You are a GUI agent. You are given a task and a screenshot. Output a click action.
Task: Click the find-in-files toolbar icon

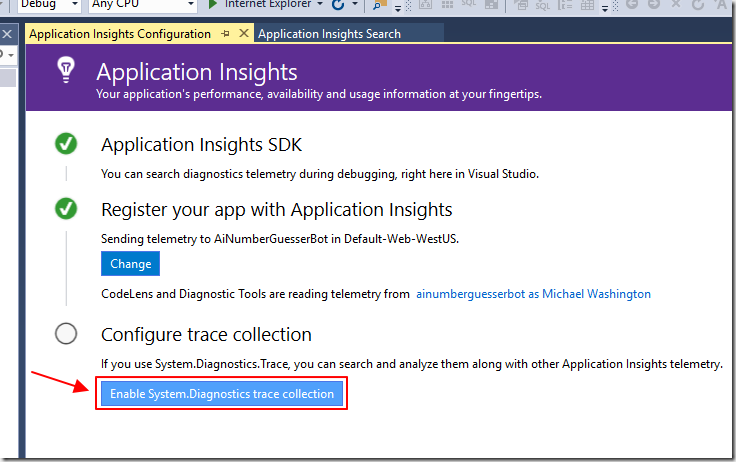[x=379, y=5]
